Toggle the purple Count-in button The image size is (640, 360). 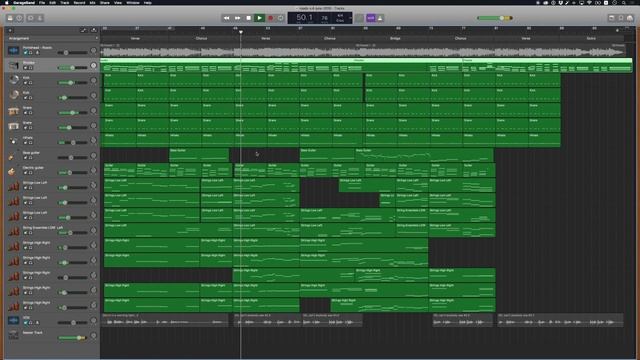click(x=371, y=18)
